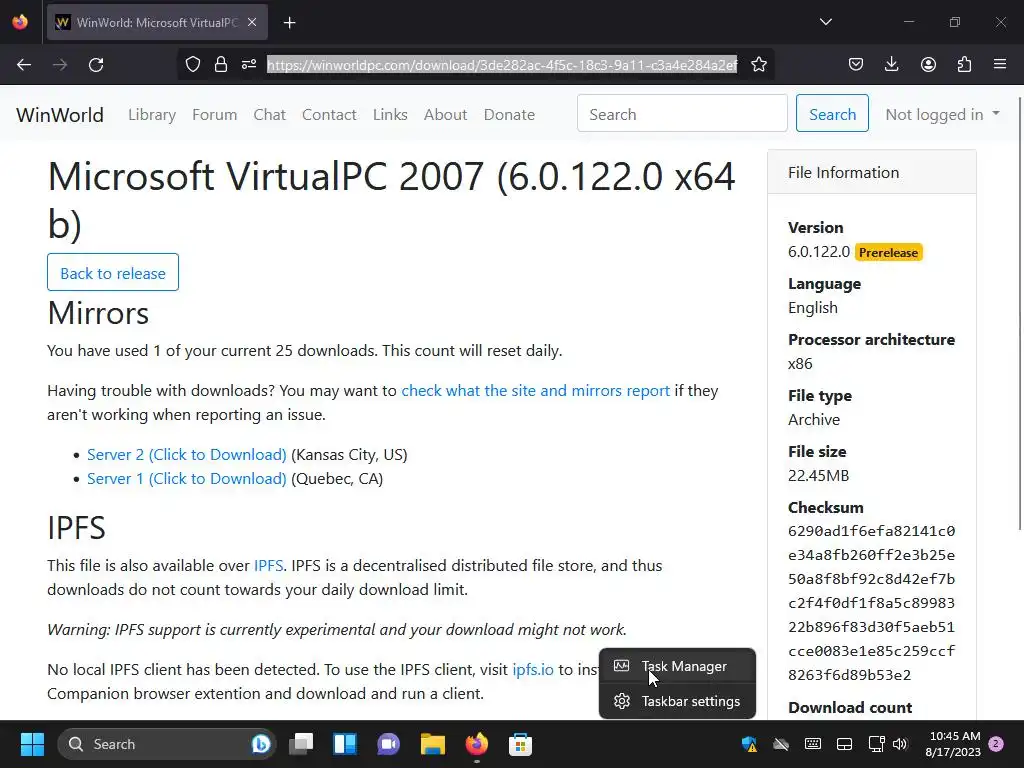Viewport: 1024px width, 768px height.
Task: Open the Links nav item
Action: pyautogui.click(x=390, y=114)
